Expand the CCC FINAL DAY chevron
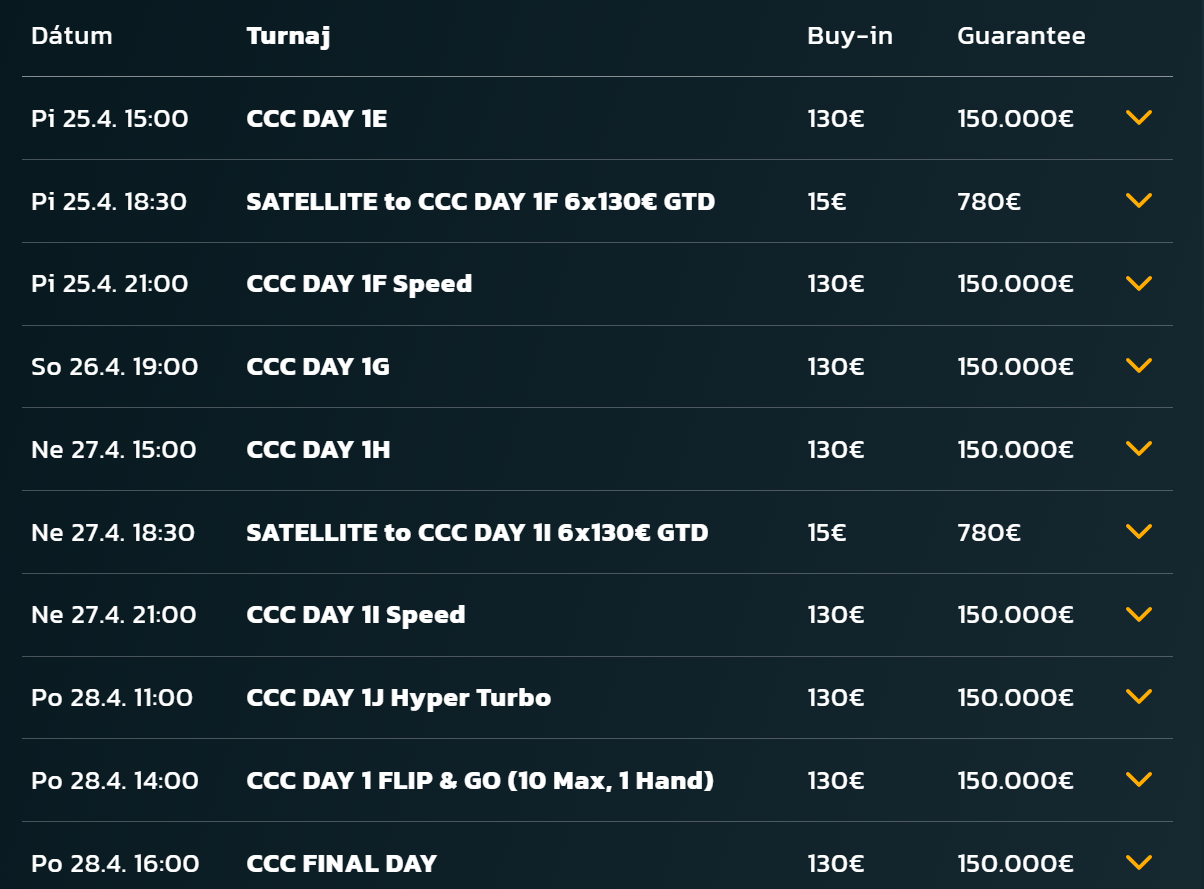Viewport: 1204px width, 889px height. 1138,862
